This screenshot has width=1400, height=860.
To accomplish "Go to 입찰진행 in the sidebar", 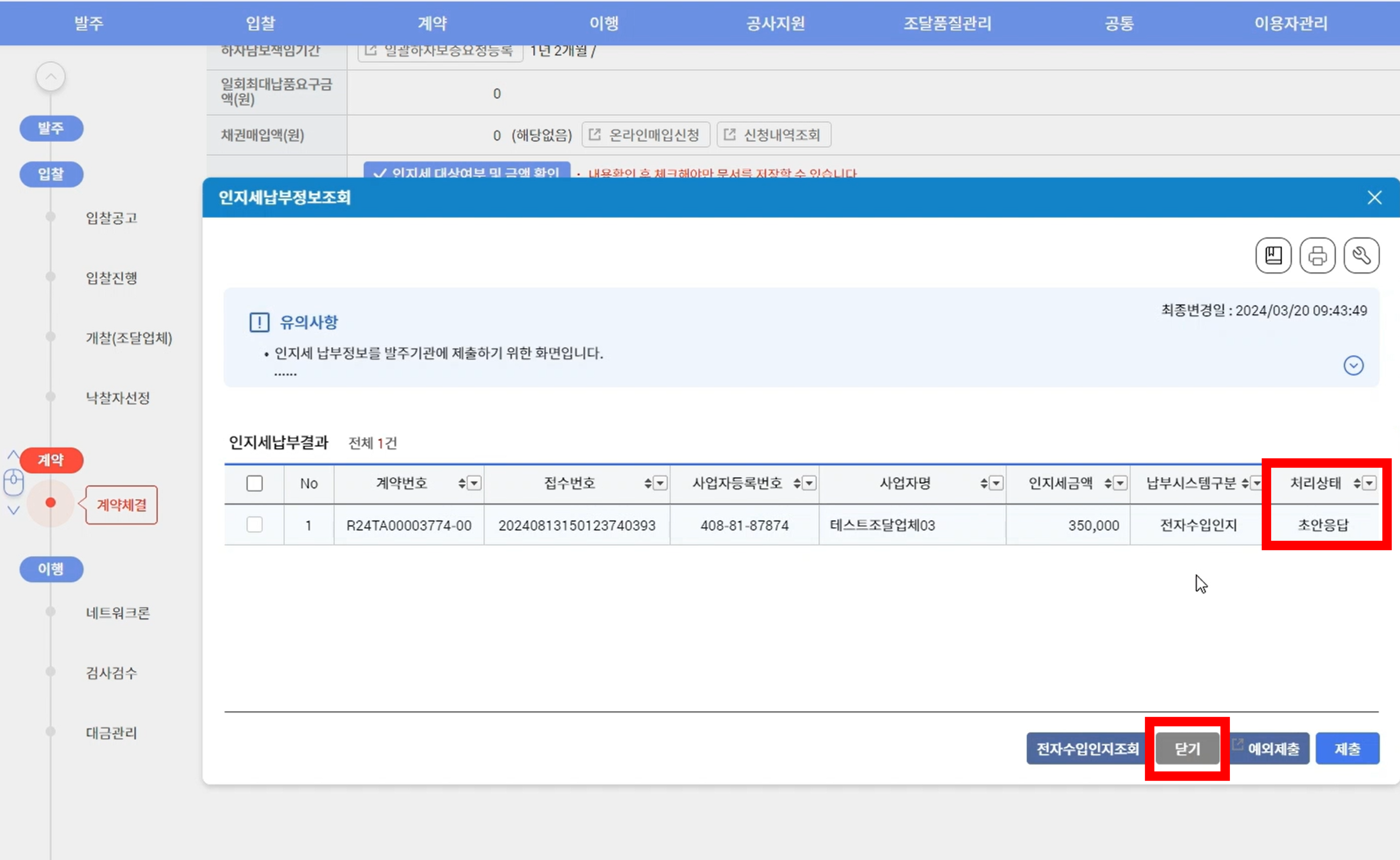I will (x=112, y=277).
